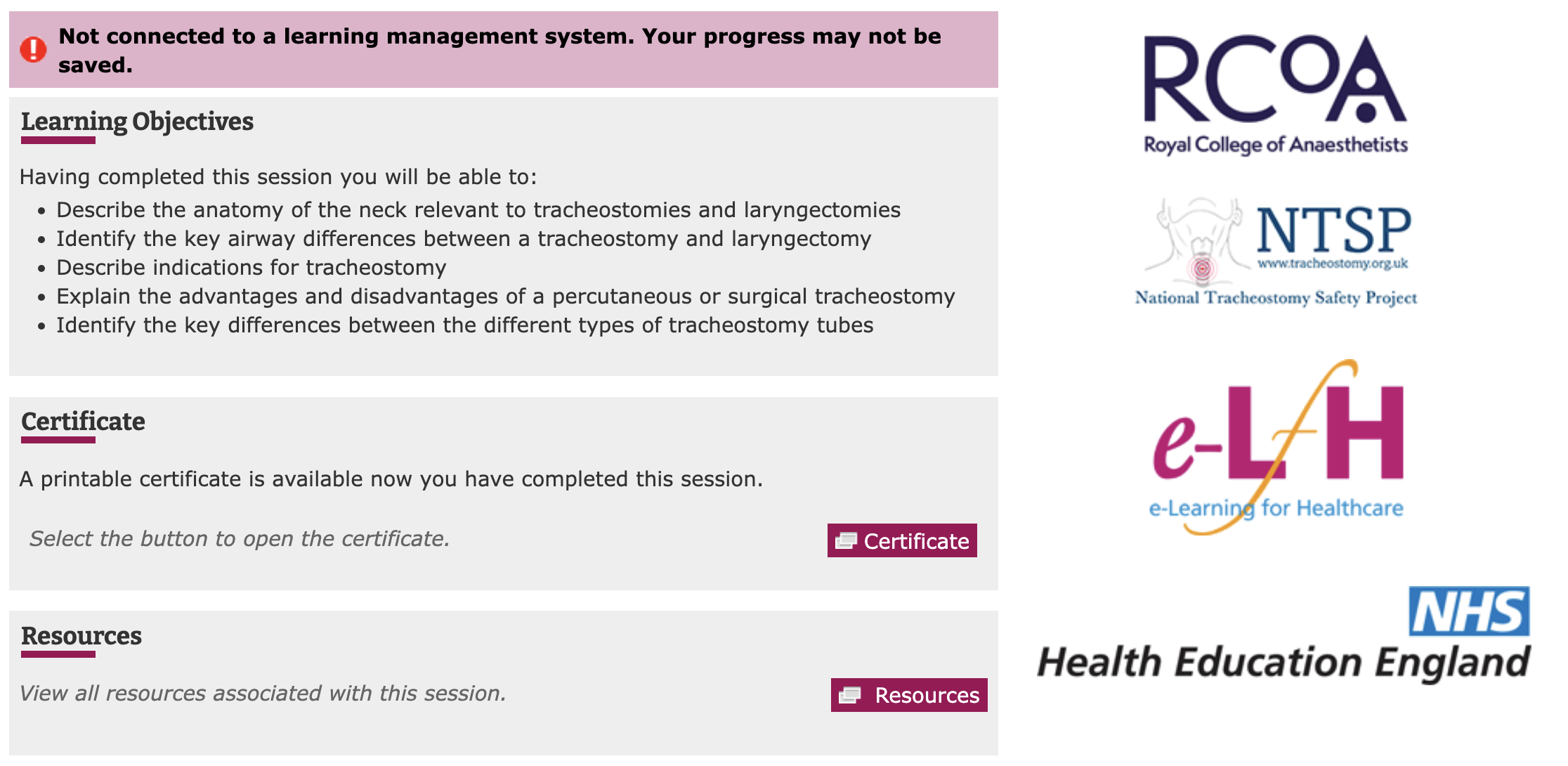The width and height of the screenshot is (1568, 766).
Task: Click the blue NHS logo box
Action: tap(1468, 611)
